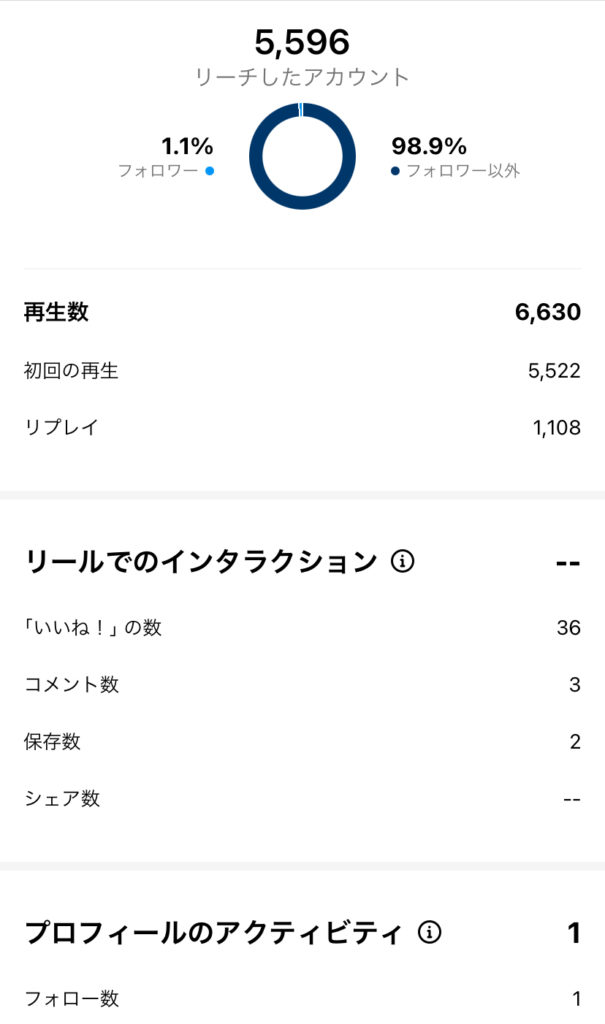Image resolution: width=605 pixels, height=1024 pixels.
Task: Click info icon beside リールでのインタラクション
Action: 403,562
